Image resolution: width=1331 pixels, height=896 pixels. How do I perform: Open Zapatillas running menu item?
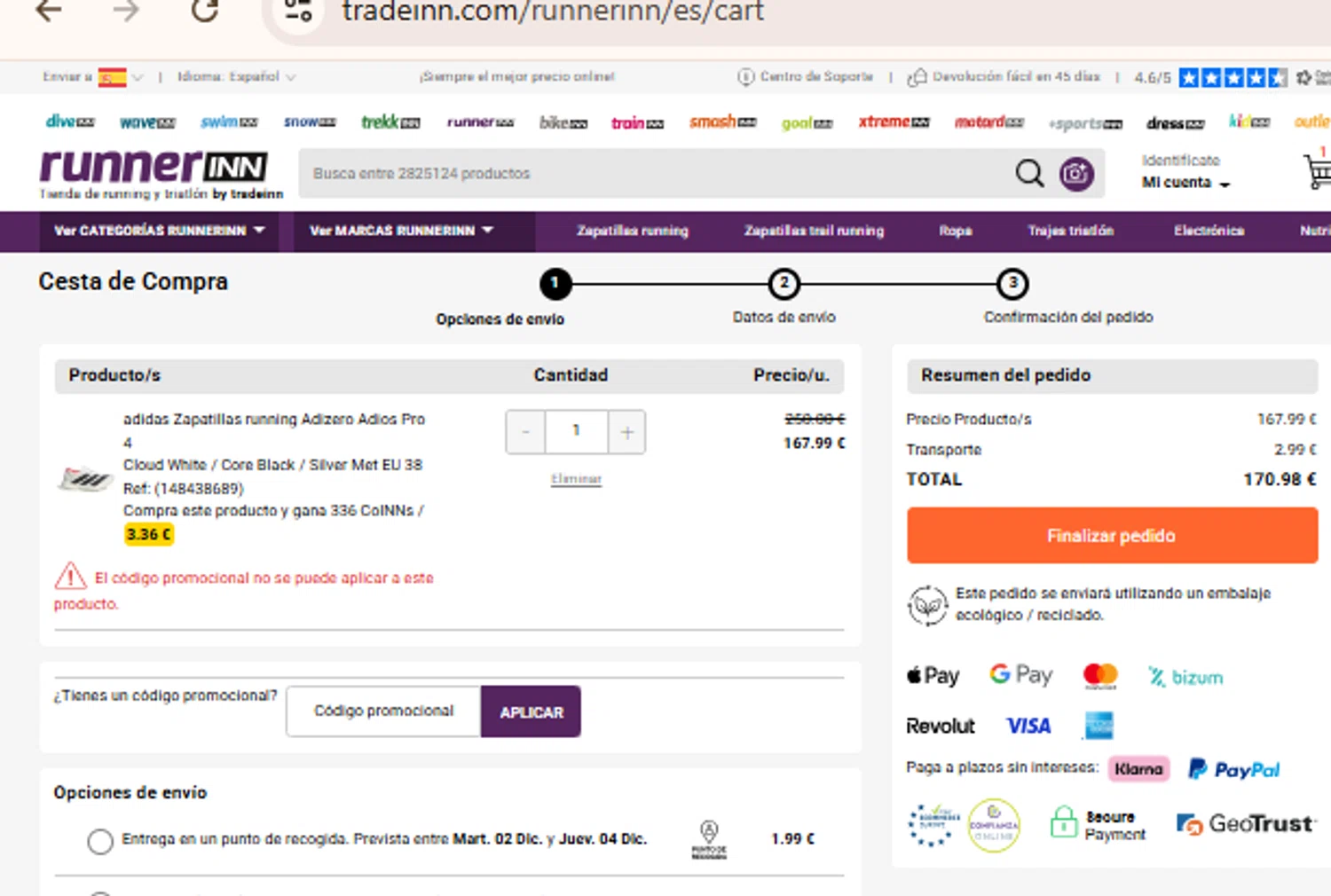[633, 231]
